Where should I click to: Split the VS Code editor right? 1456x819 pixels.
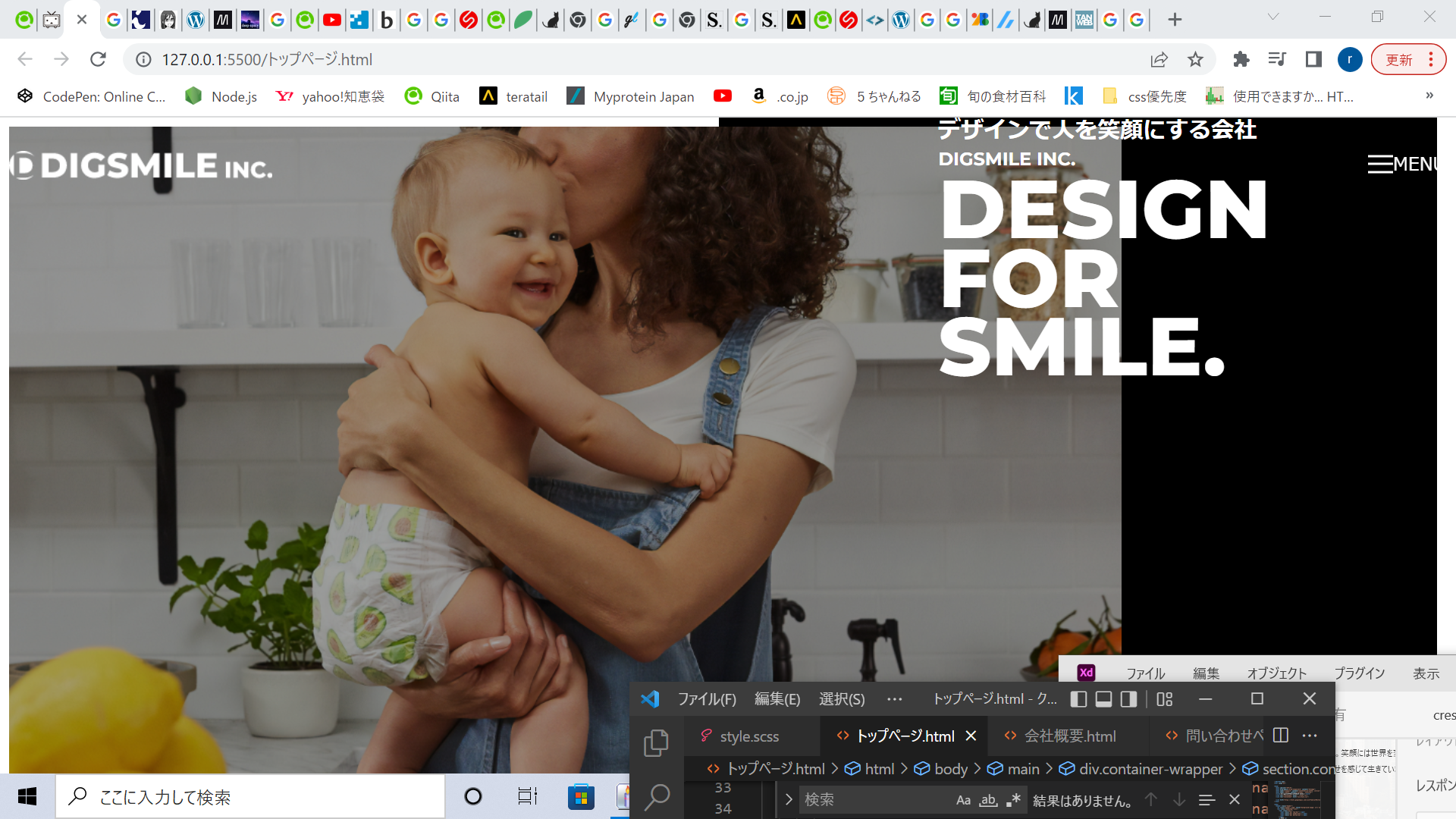(x=1281, y=736)
